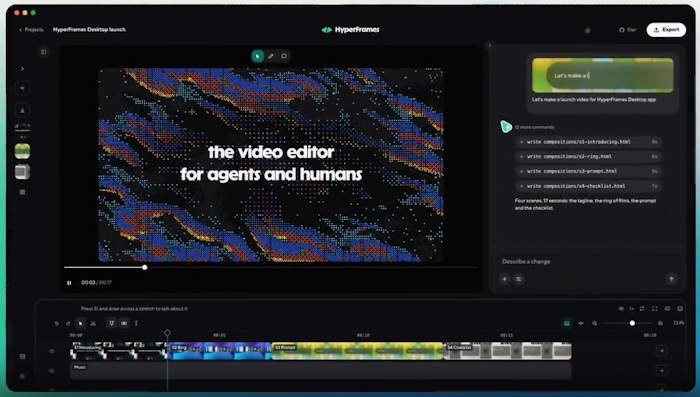This screenshot has height=397, width=700.
Task: Click the plus attach button in chat
Action: coord(504,279)
